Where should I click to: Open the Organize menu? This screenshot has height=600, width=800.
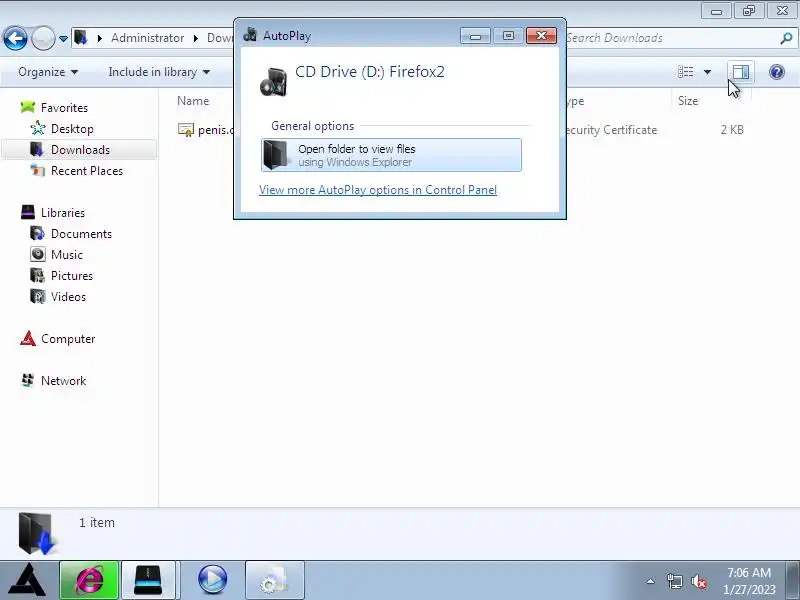click(x=48, y=72)
